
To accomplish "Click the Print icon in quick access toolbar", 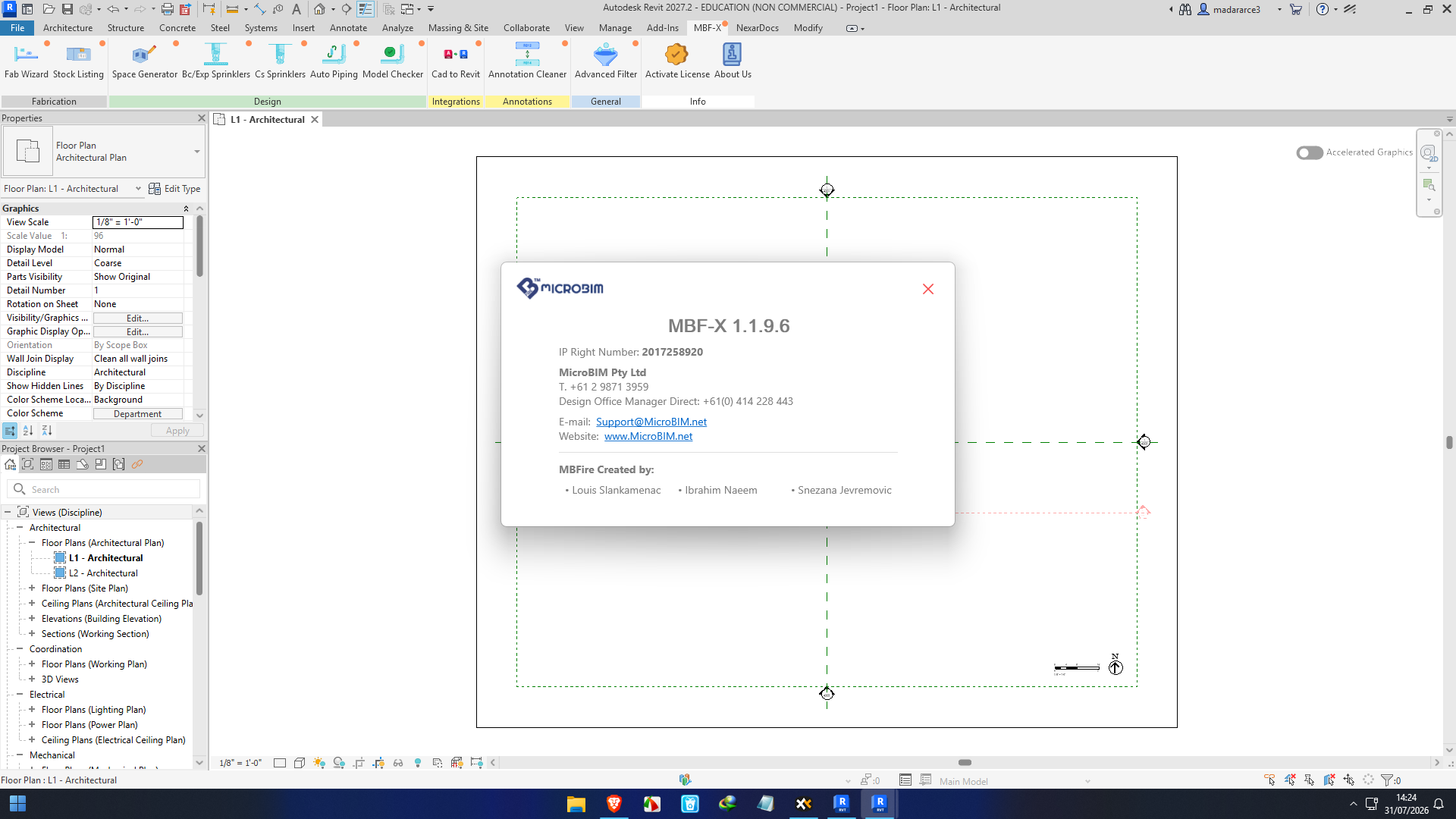I will pyautogui.click(x=167, y=9).
